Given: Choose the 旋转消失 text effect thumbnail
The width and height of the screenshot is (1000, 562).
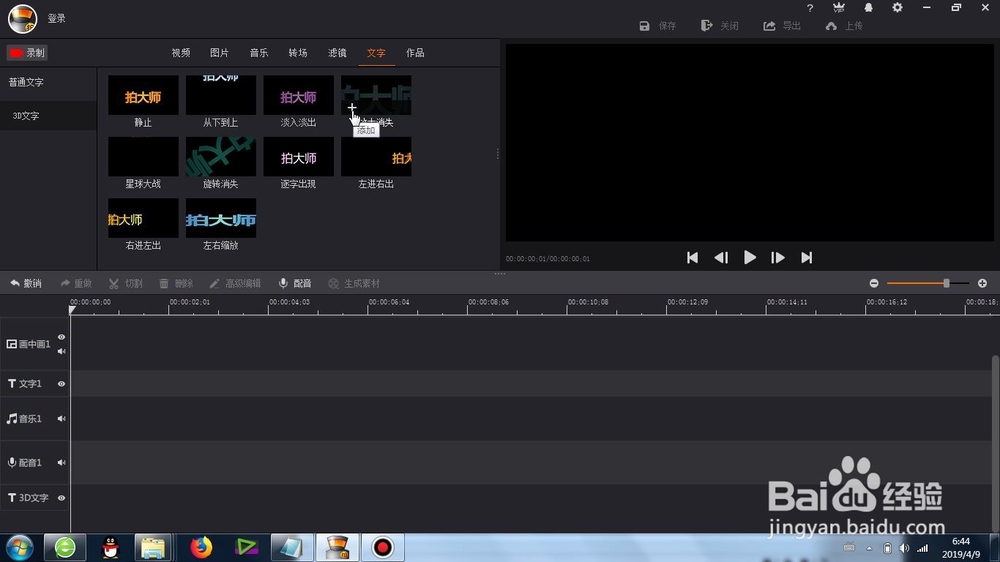Looking at the screenshot, I should pos(221,156).
